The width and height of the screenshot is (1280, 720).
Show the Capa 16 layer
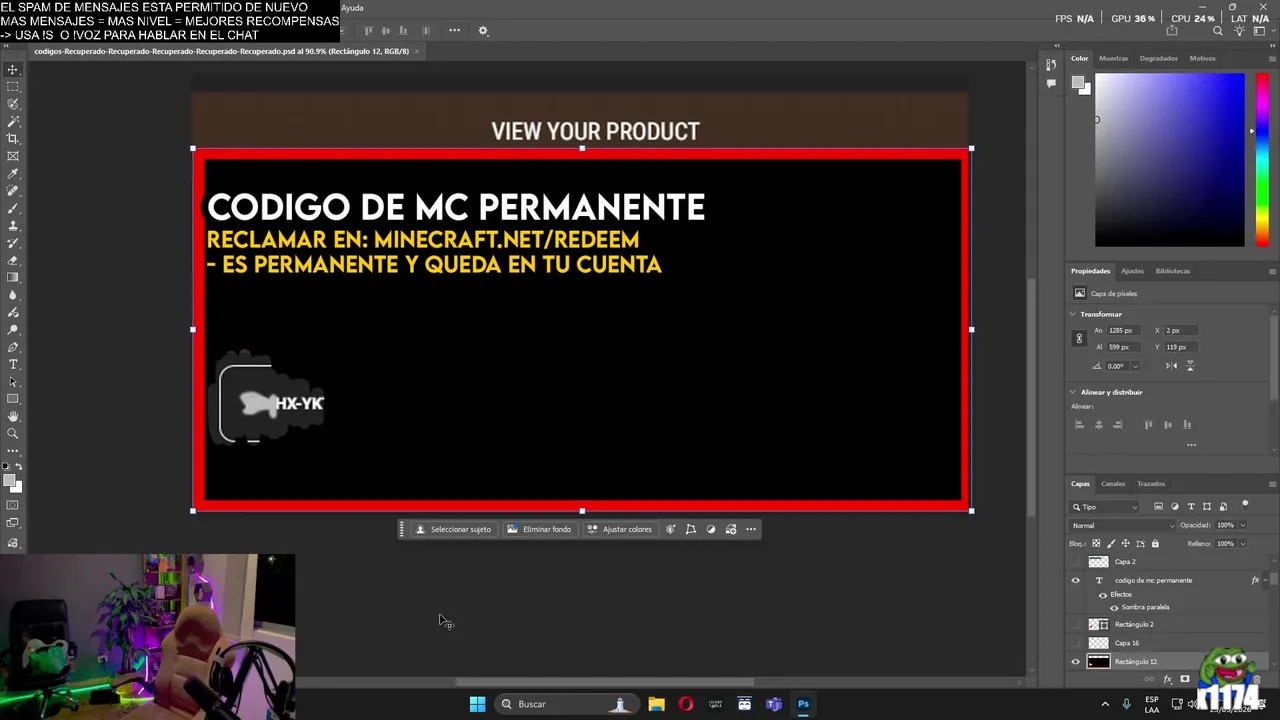pos(1076,643)
